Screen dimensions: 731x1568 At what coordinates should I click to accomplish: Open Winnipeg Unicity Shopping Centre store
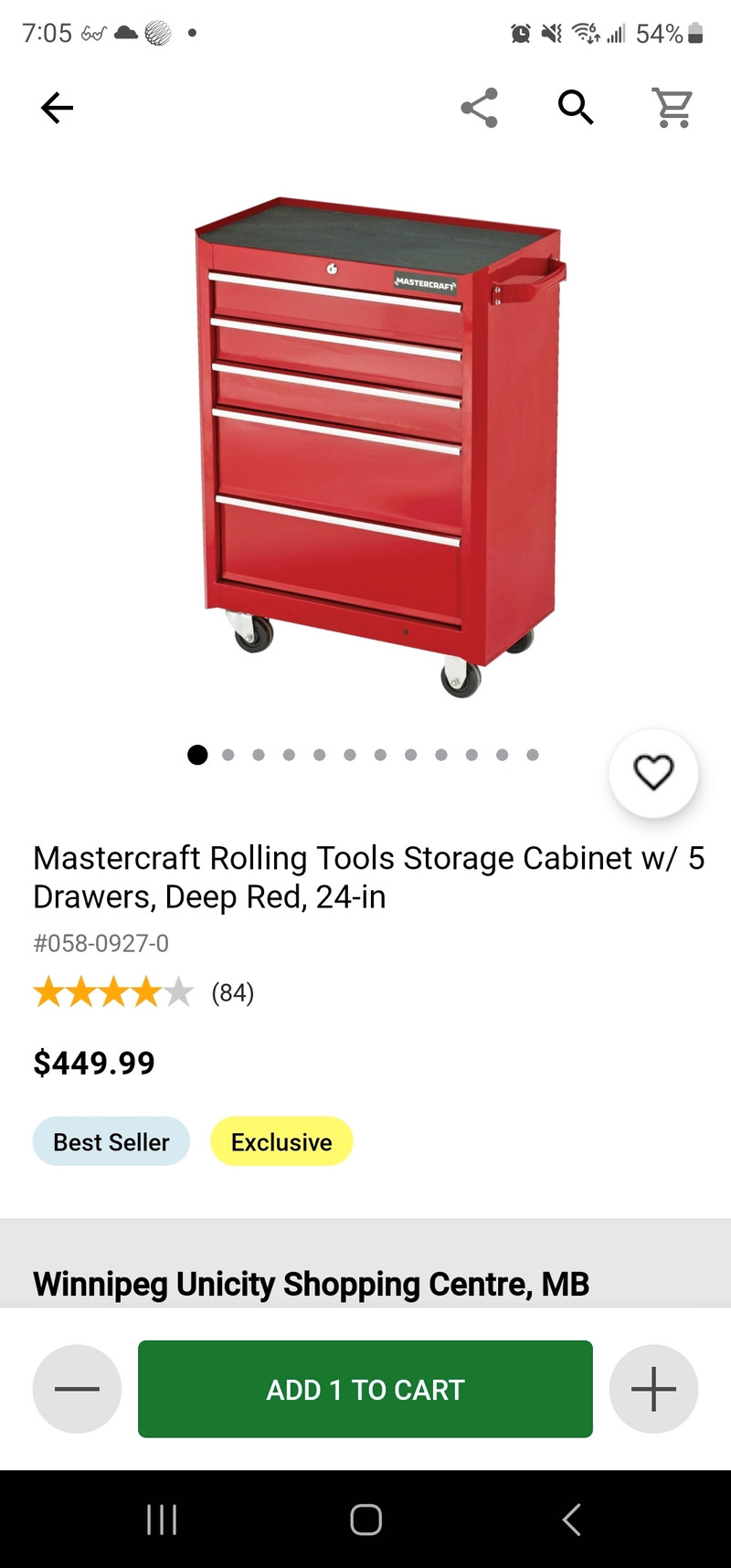[x=311, y=1284]
